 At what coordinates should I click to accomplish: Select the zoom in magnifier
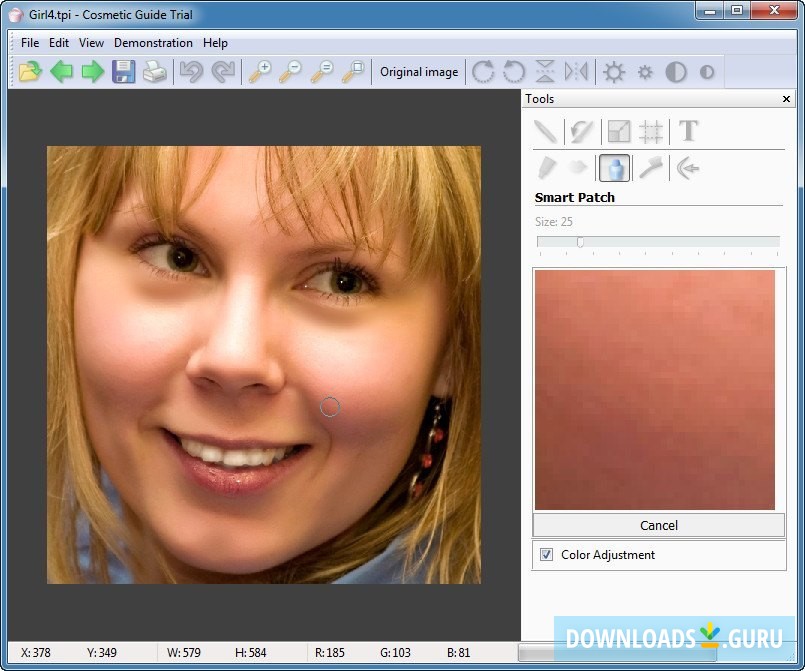tap(262, 71)
